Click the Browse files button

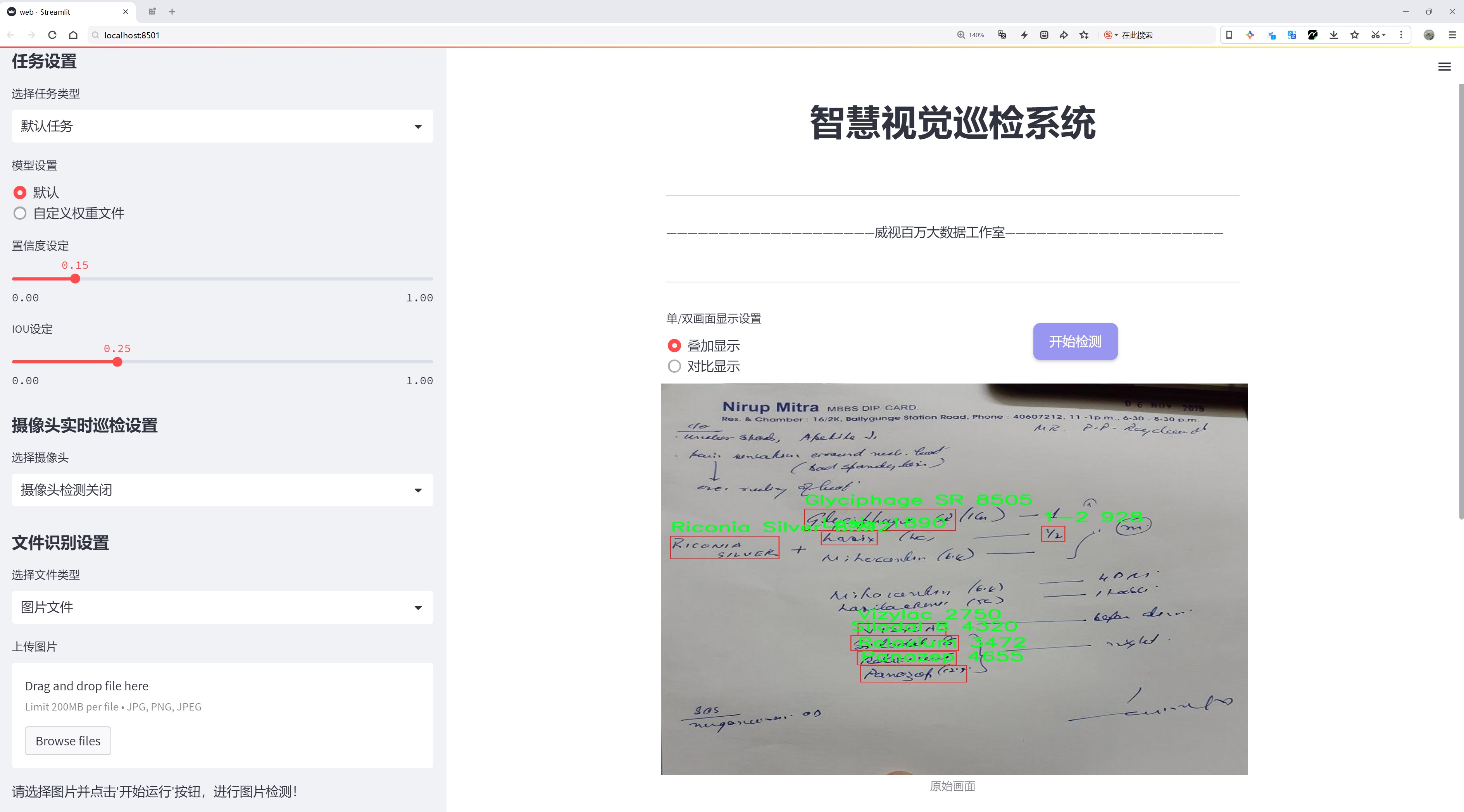[67, 741]
